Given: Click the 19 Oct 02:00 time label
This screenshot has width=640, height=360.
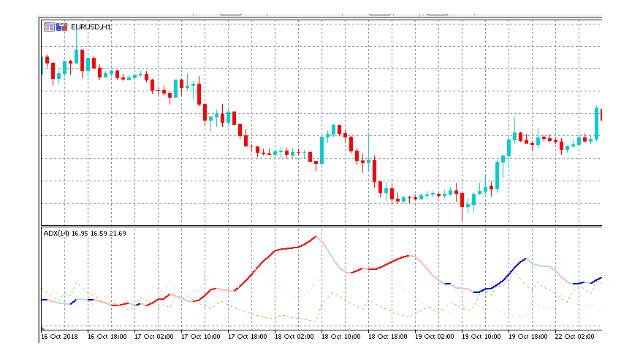Looking at the screenshot, I should coord(435,337).
